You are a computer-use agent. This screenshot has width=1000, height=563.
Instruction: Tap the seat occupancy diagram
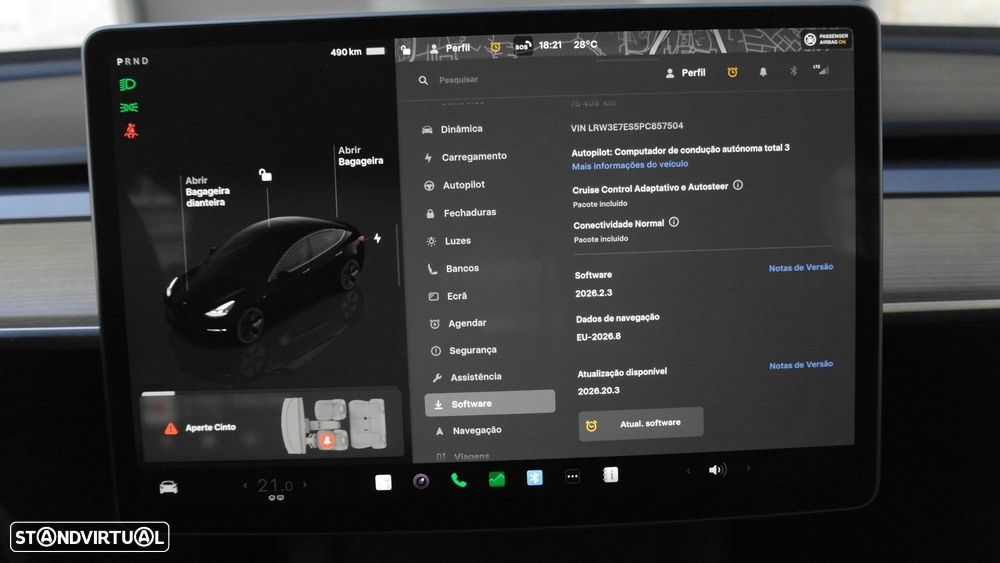pyautogui.click(x=334, y=425)
